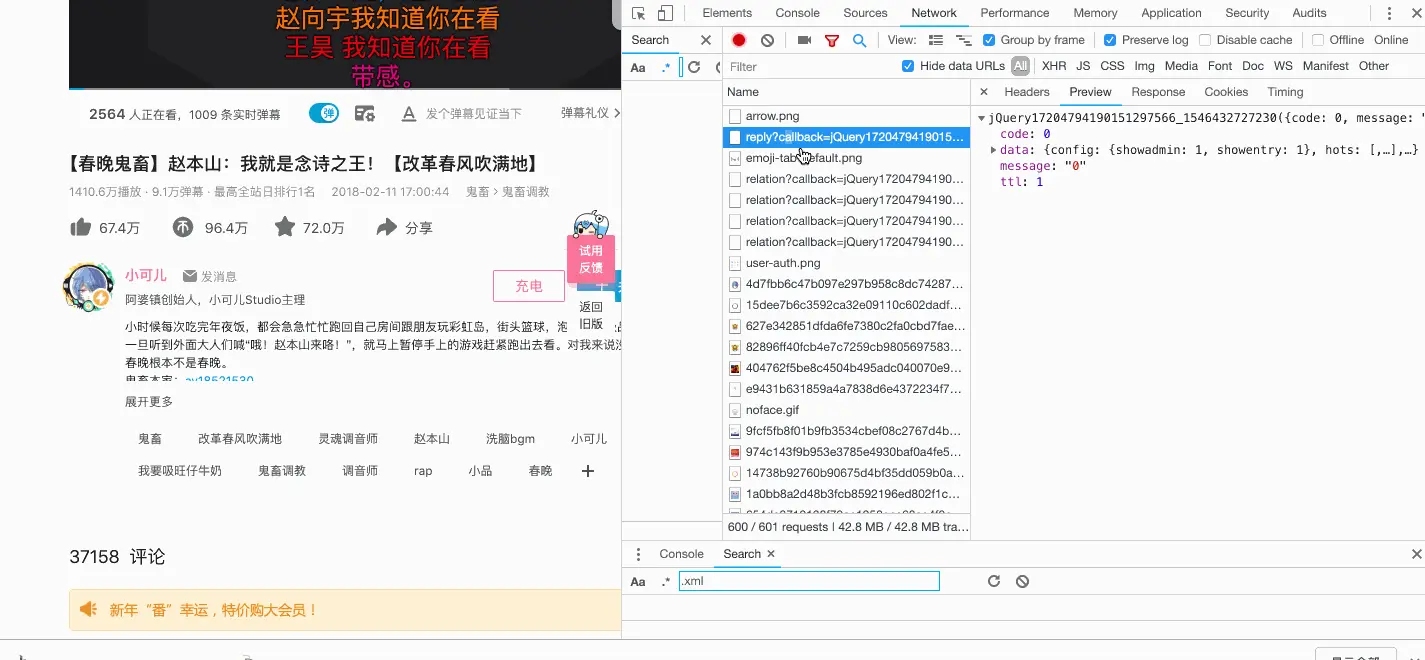1425x660 pixels.
Task: Toggle regex option in bottom search
Action: pyautogui.click(x=666, y=581)
